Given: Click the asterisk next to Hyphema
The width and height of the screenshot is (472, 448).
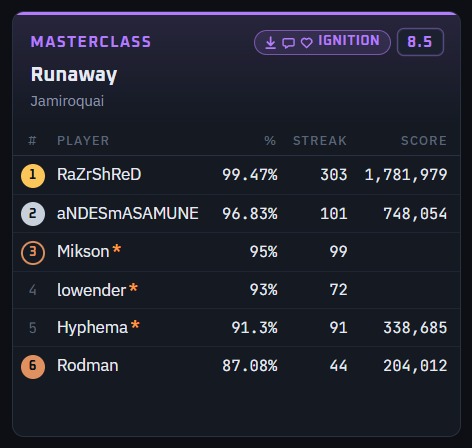Looking at the screenshot, I should click(x=135, y=325).
